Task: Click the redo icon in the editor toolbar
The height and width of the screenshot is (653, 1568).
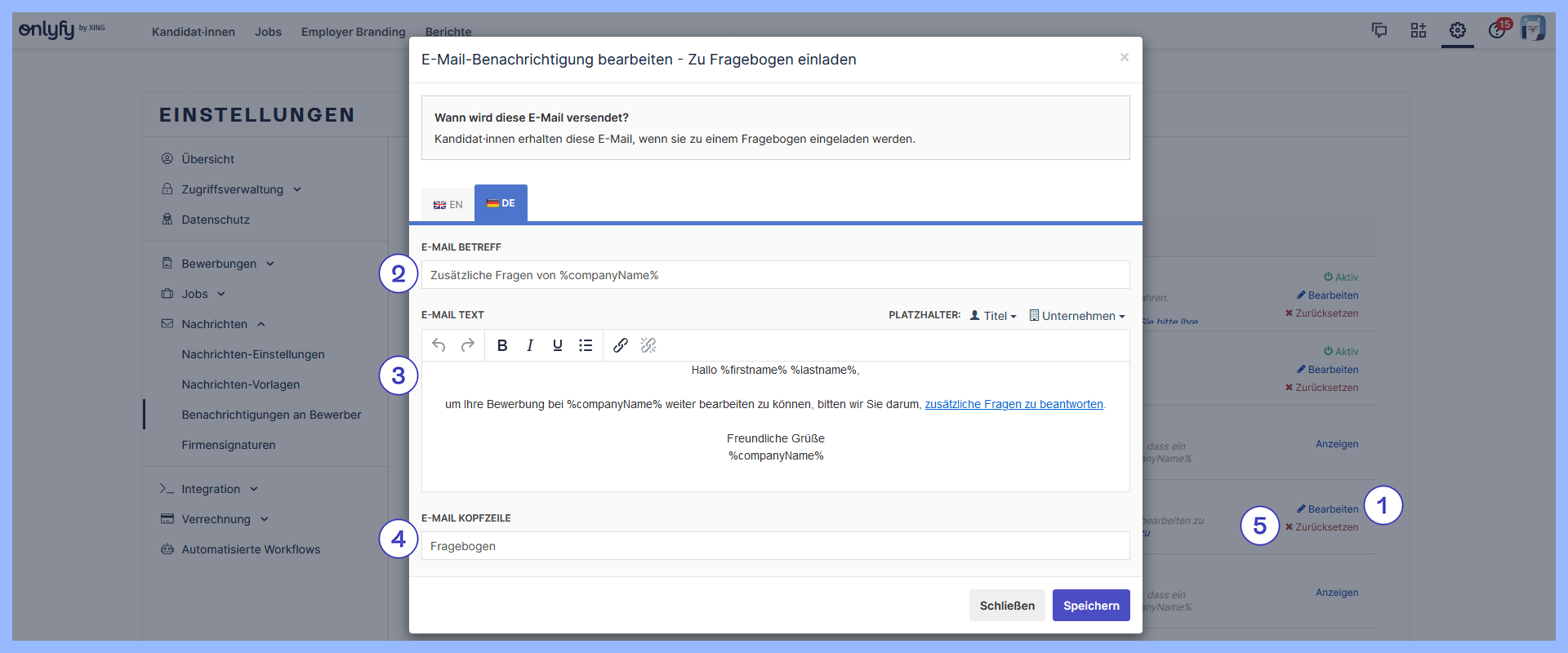Action: pos(467,345)
